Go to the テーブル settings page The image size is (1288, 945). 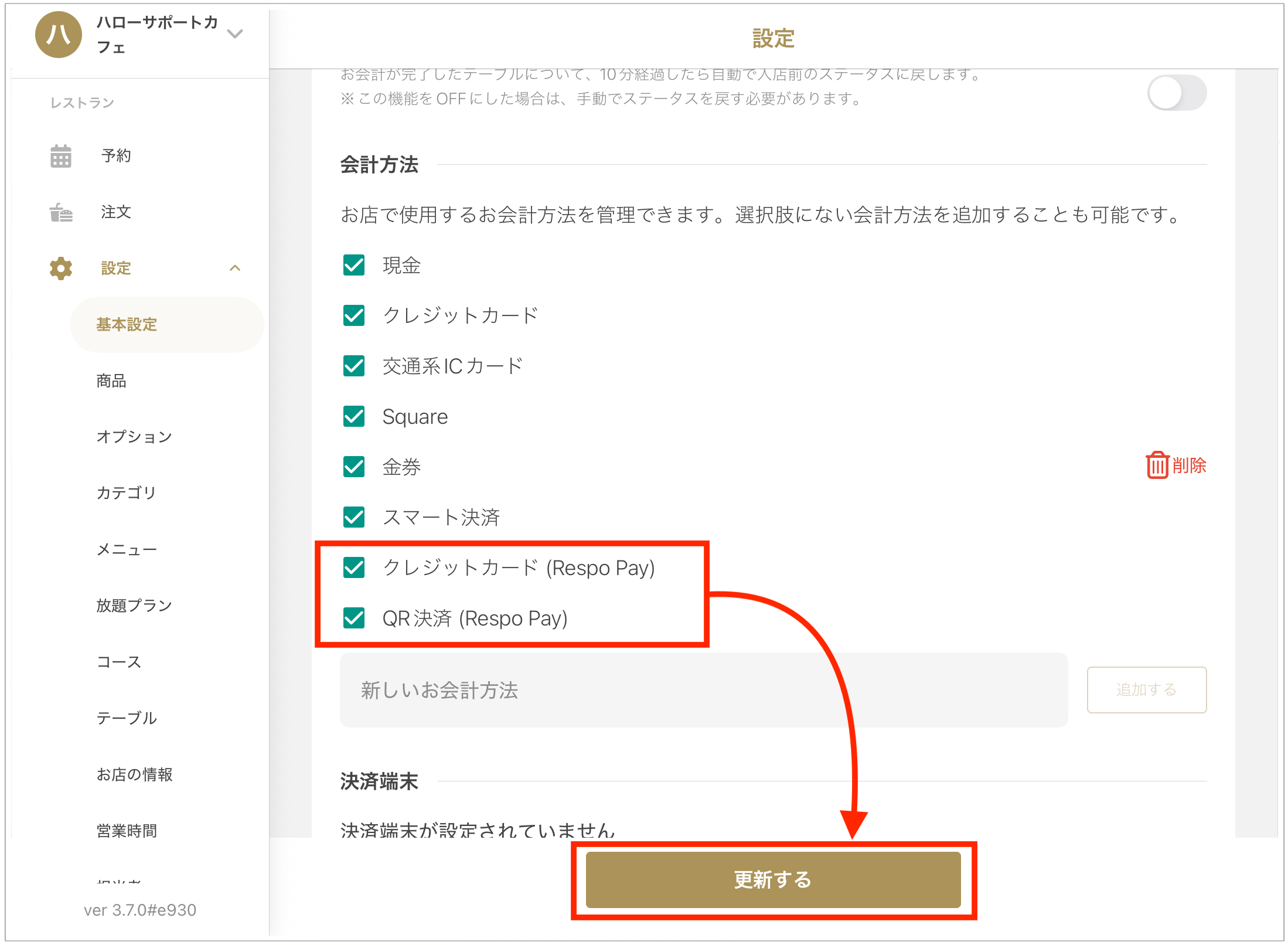127,718
